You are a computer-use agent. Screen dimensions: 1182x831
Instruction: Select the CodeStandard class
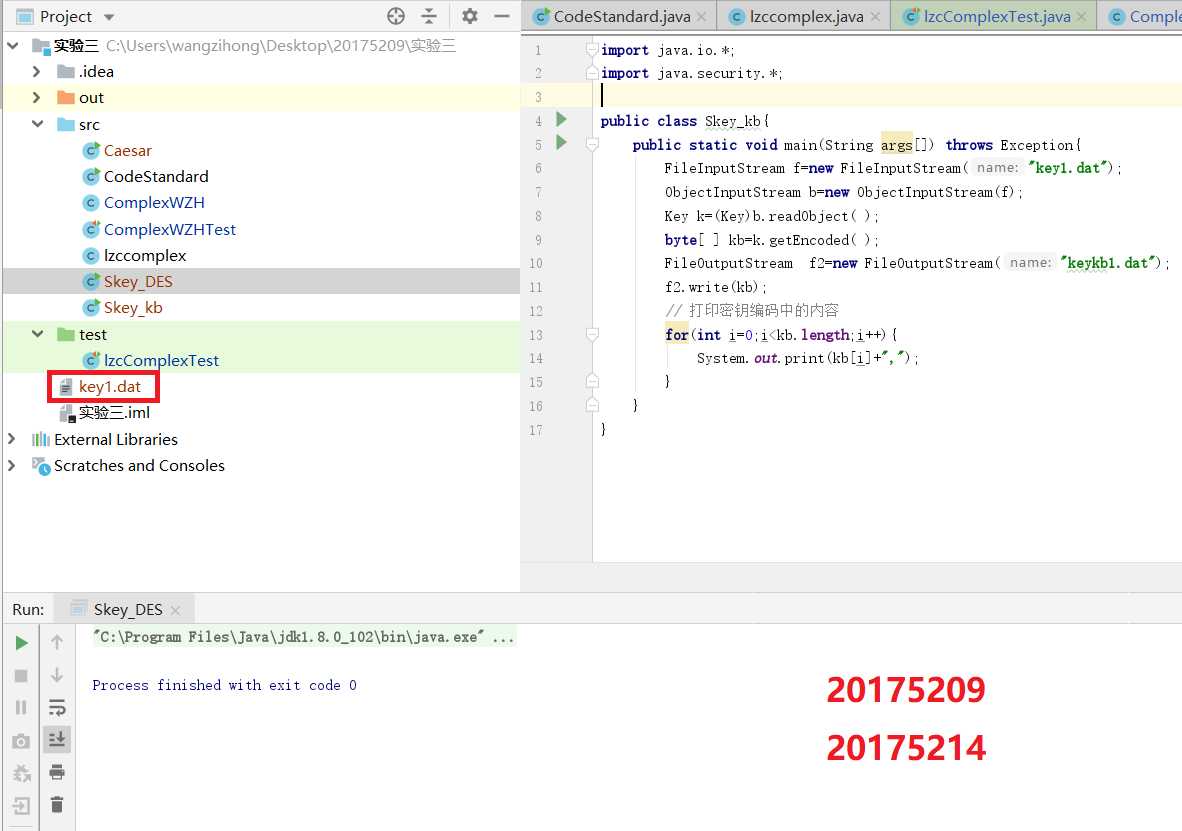point(156,176)
